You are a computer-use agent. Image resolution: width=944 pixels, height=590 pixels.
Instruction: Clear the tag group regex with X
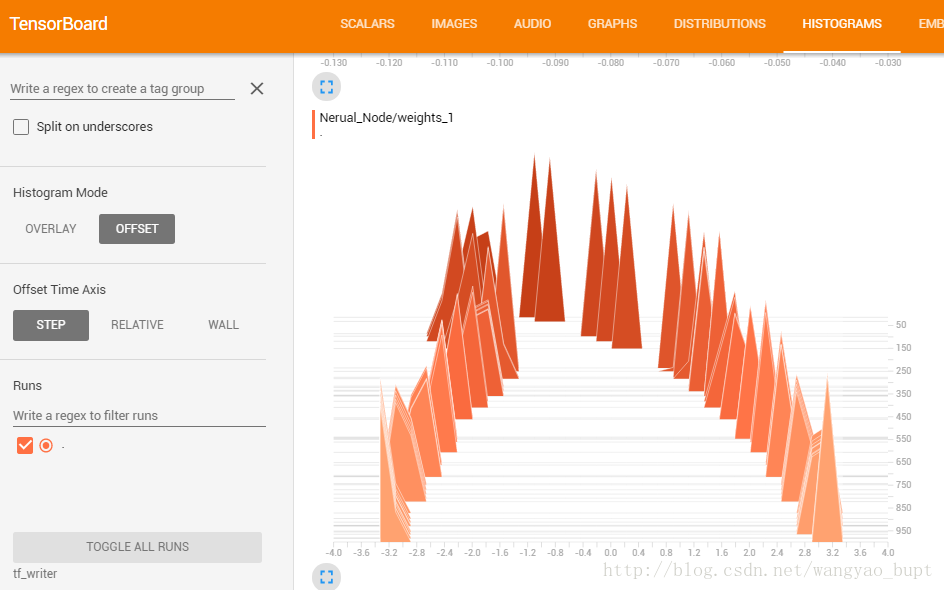tap(257, 88)
